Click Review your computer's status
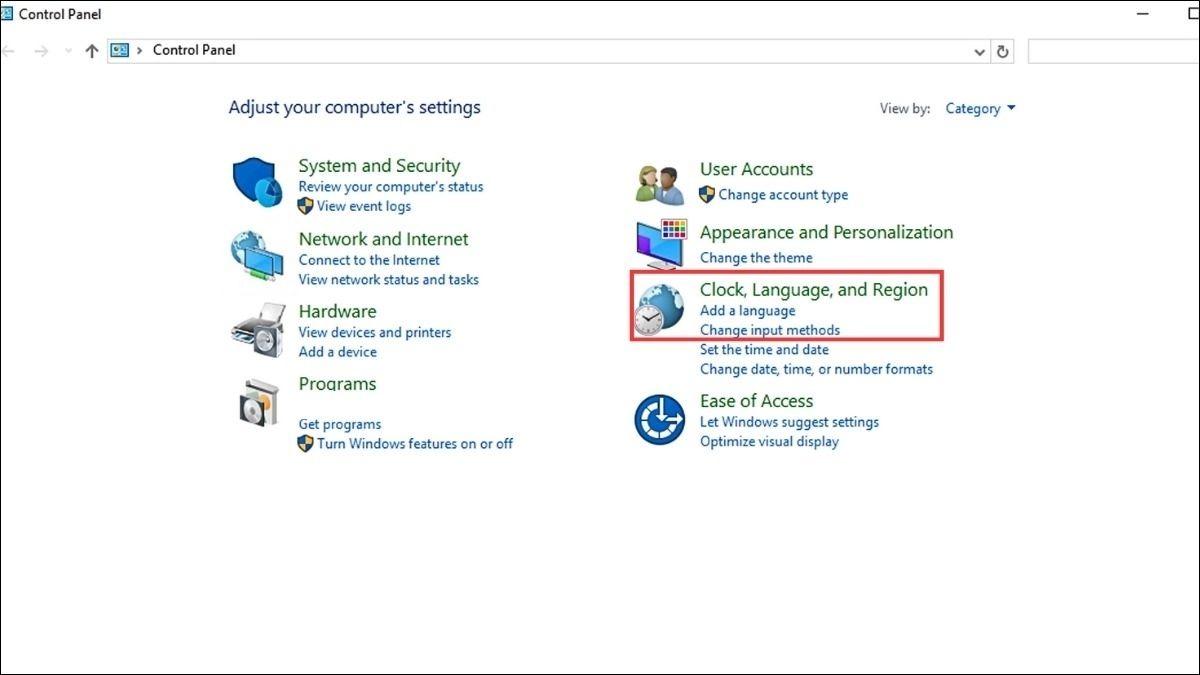This screenshot has width=1200, height=675. pos(391,187)
